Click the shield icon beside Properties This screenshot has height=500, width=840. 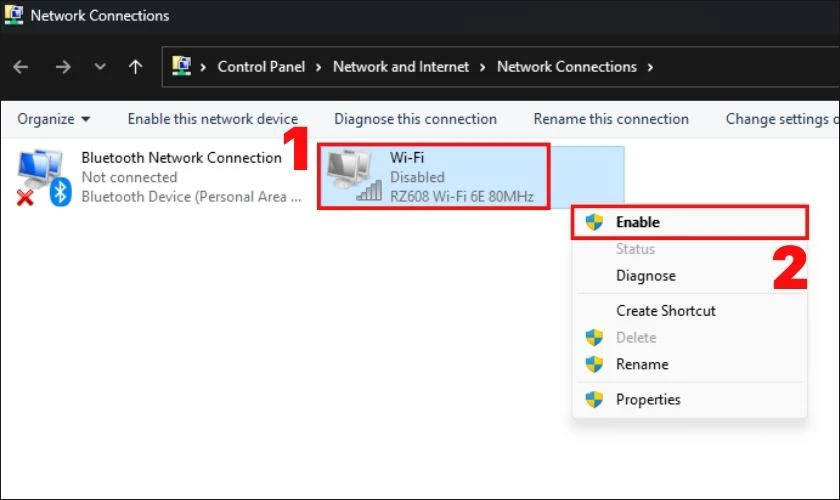coord(595,399)
